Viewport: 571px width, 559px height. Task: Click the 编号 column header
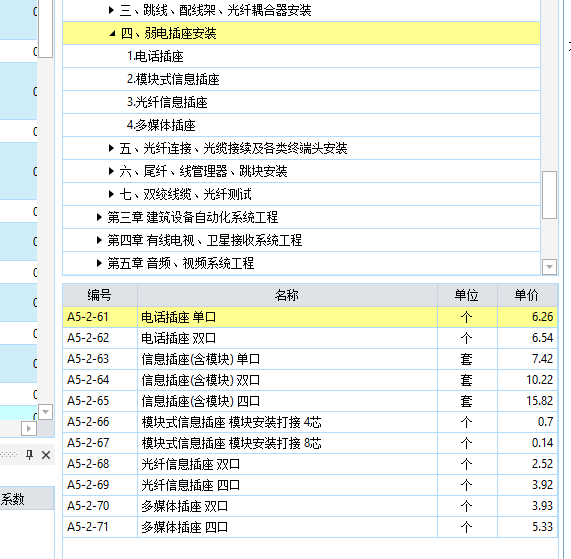coord(100,295)
